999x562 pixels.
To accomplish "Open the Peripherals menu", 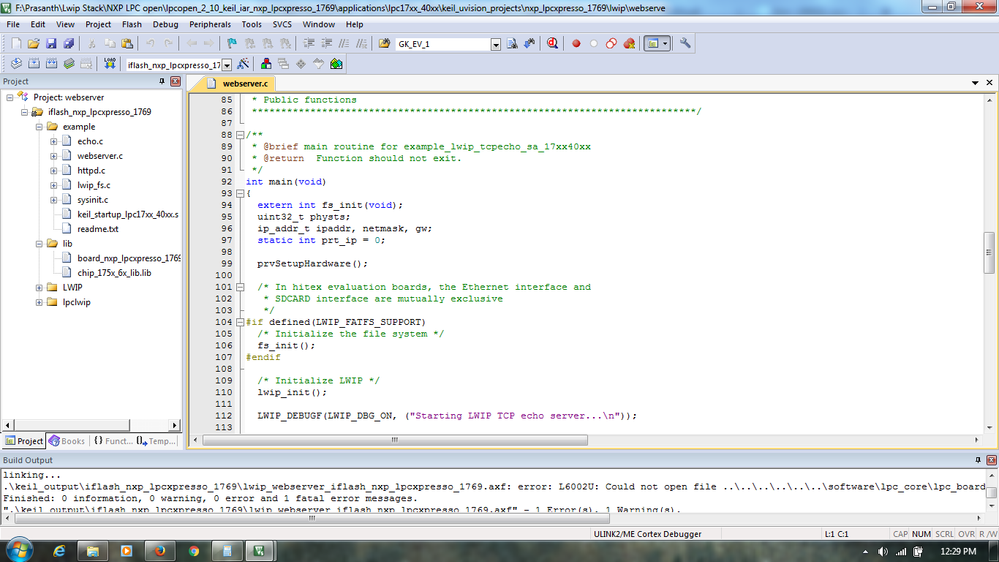I will [x=210, y=24].
